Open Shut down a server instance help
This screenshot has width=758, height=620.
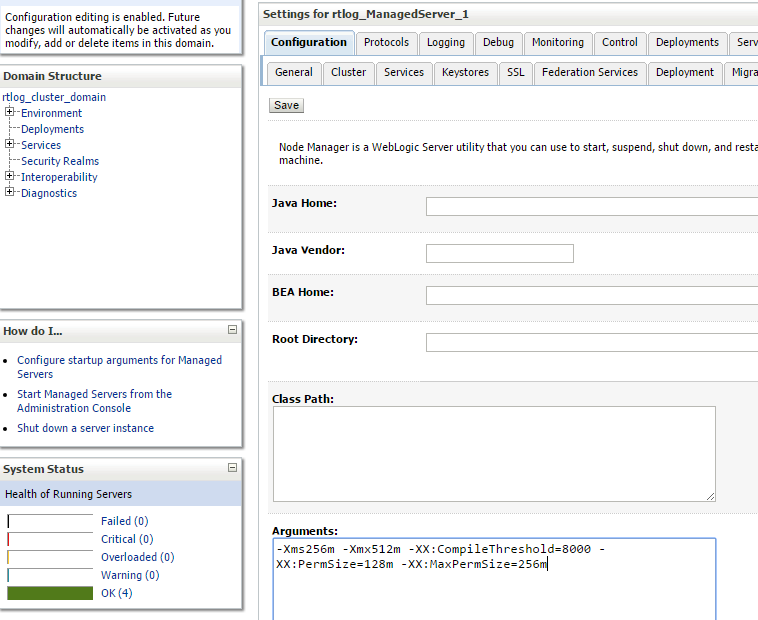(86, 428)
